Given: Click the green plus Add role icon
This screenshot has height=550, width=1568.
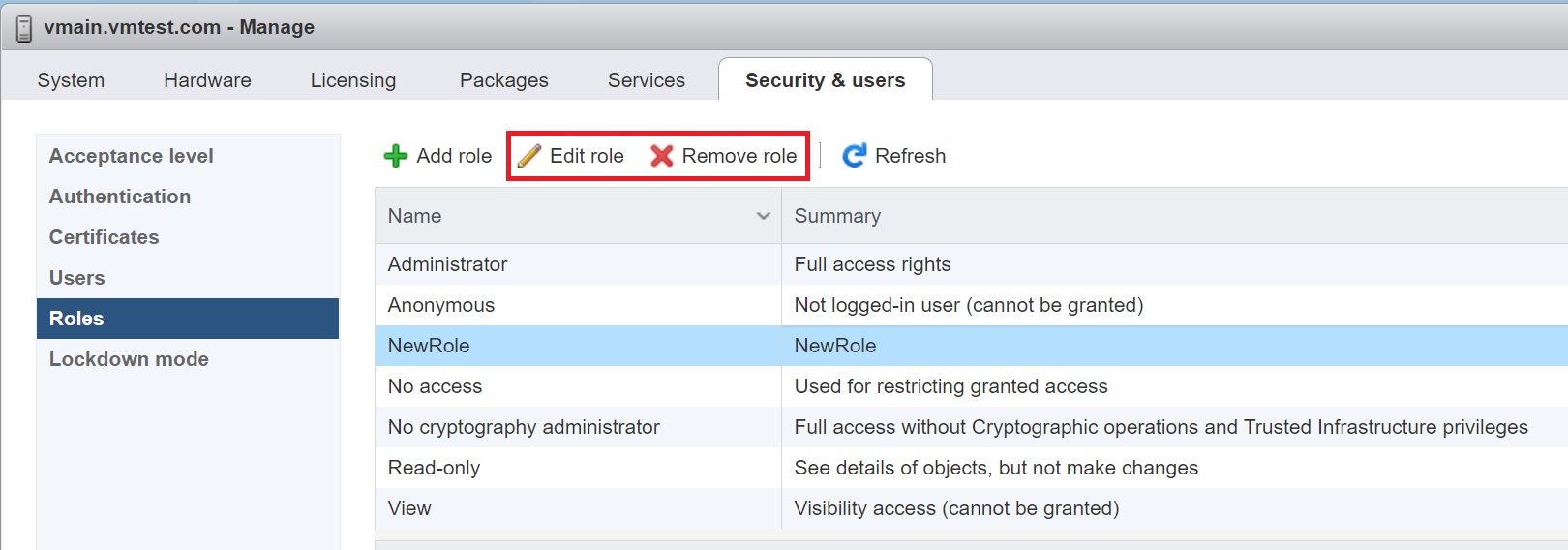Looking at the screenshot, I should point(395,156).
